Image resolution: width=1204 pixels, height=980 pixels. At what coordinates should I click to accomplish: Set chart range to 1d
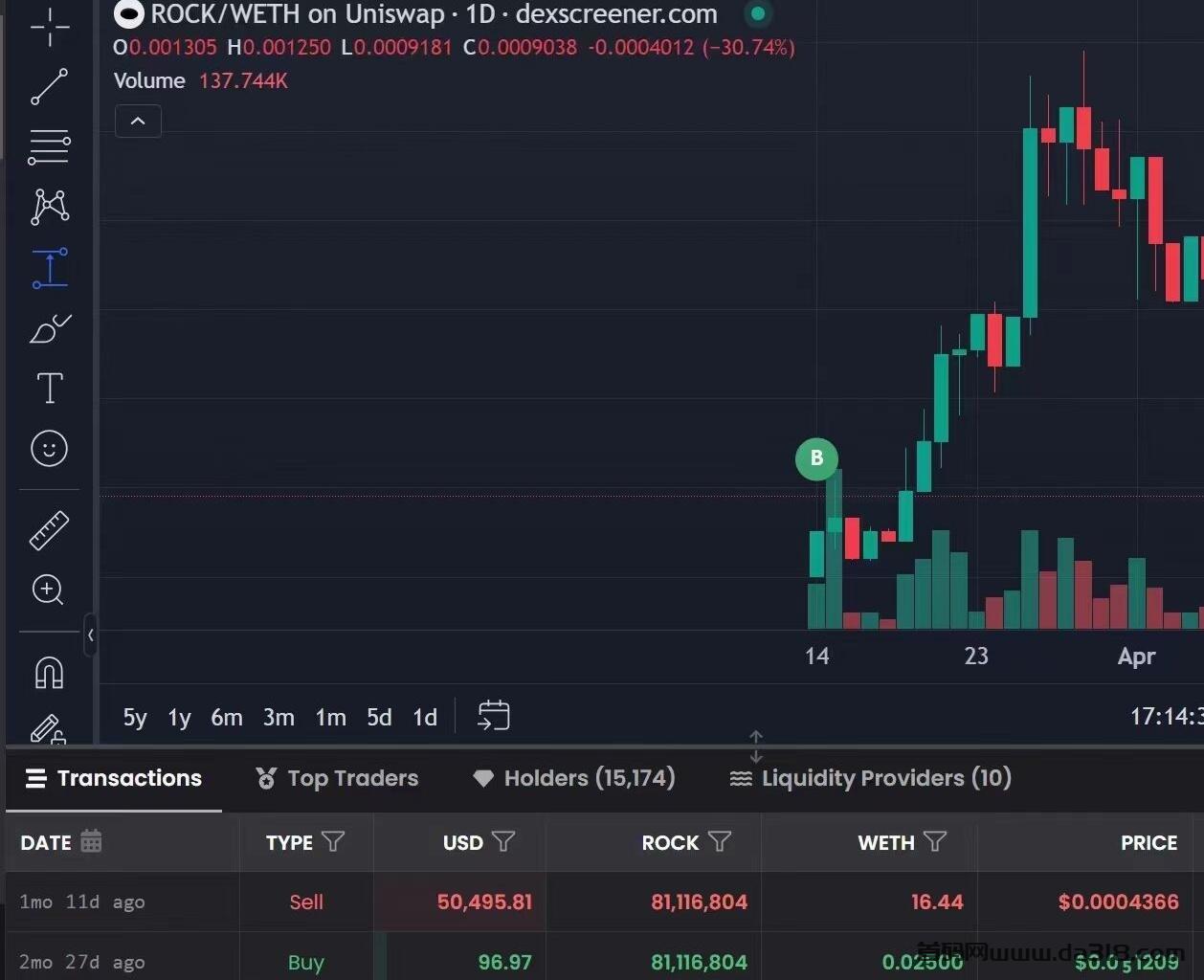point(425,717)
